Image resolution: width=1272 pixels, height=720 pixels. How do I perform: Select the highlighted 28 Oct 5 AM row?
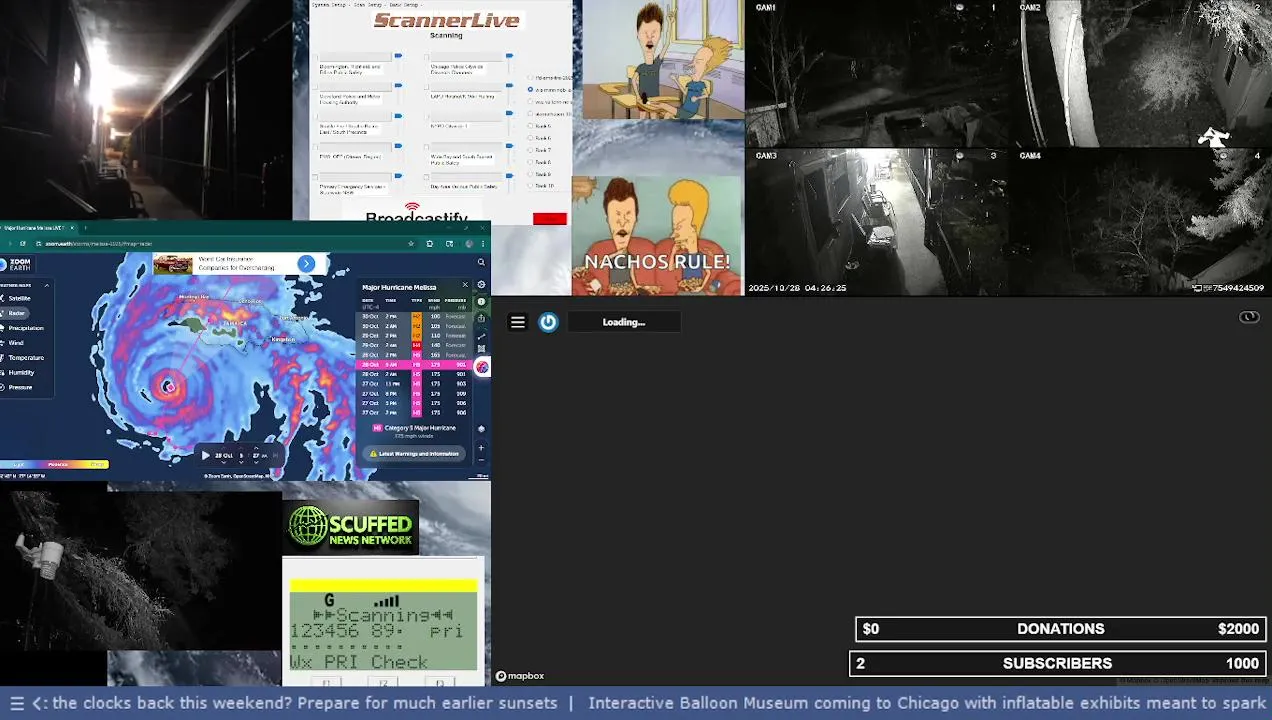415,365
